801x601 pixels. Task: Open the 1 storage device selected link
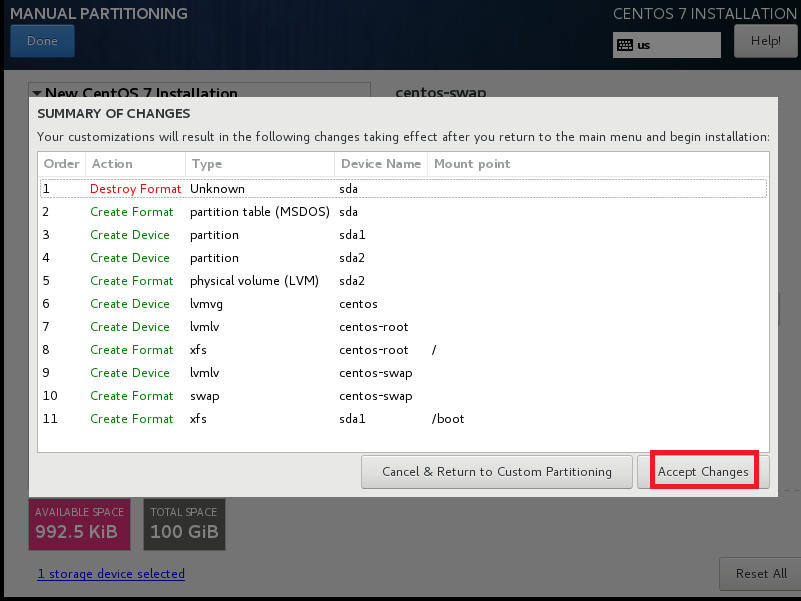[x=111, y=573]
